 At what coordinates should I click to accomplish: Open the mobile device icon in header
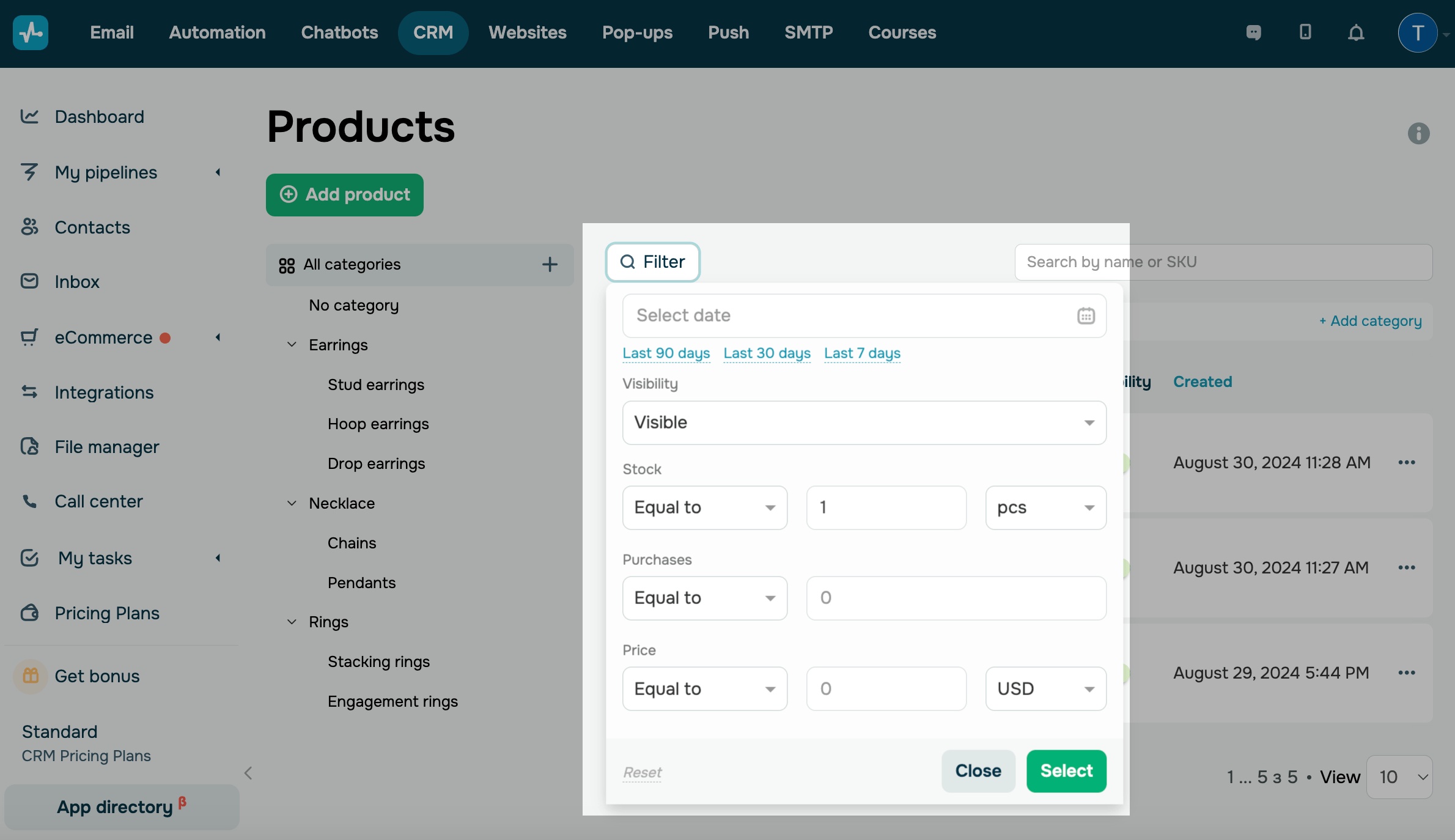point(1305,32)
